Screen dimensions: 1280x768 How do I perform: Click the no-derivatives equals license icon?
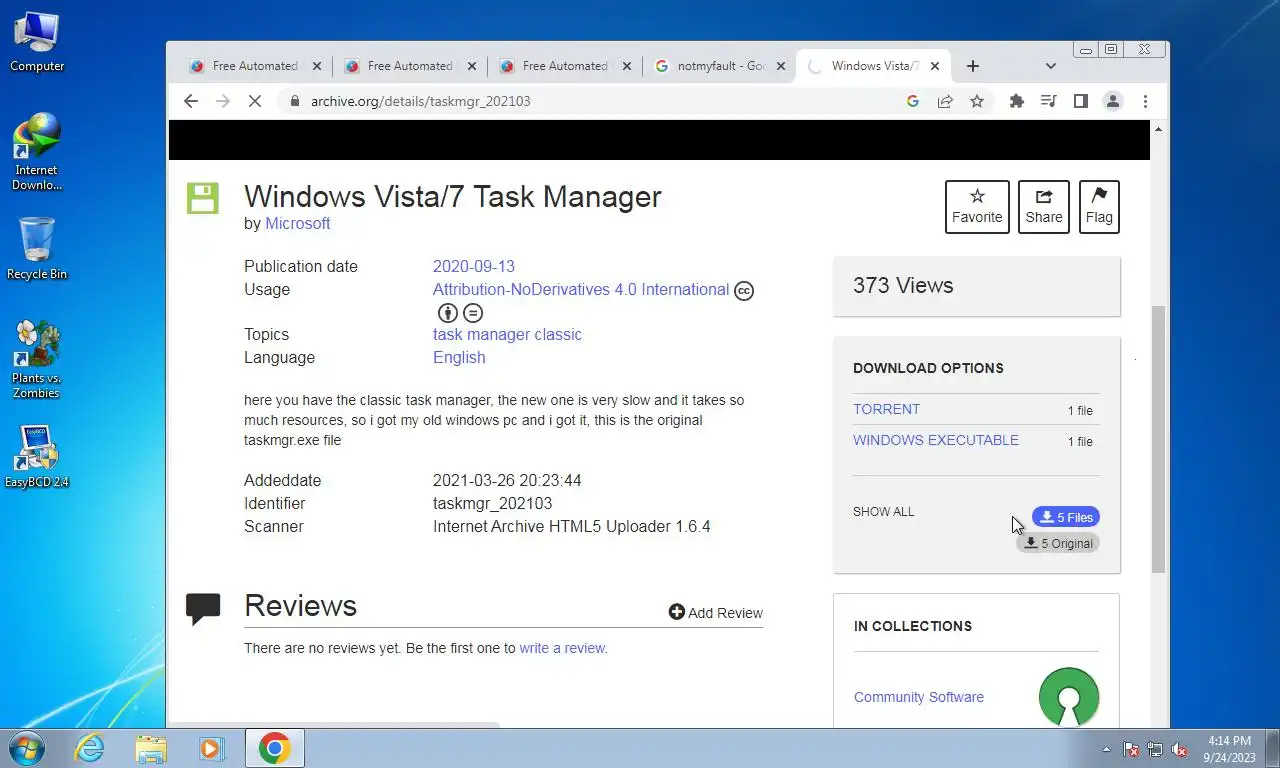(473, 313)
